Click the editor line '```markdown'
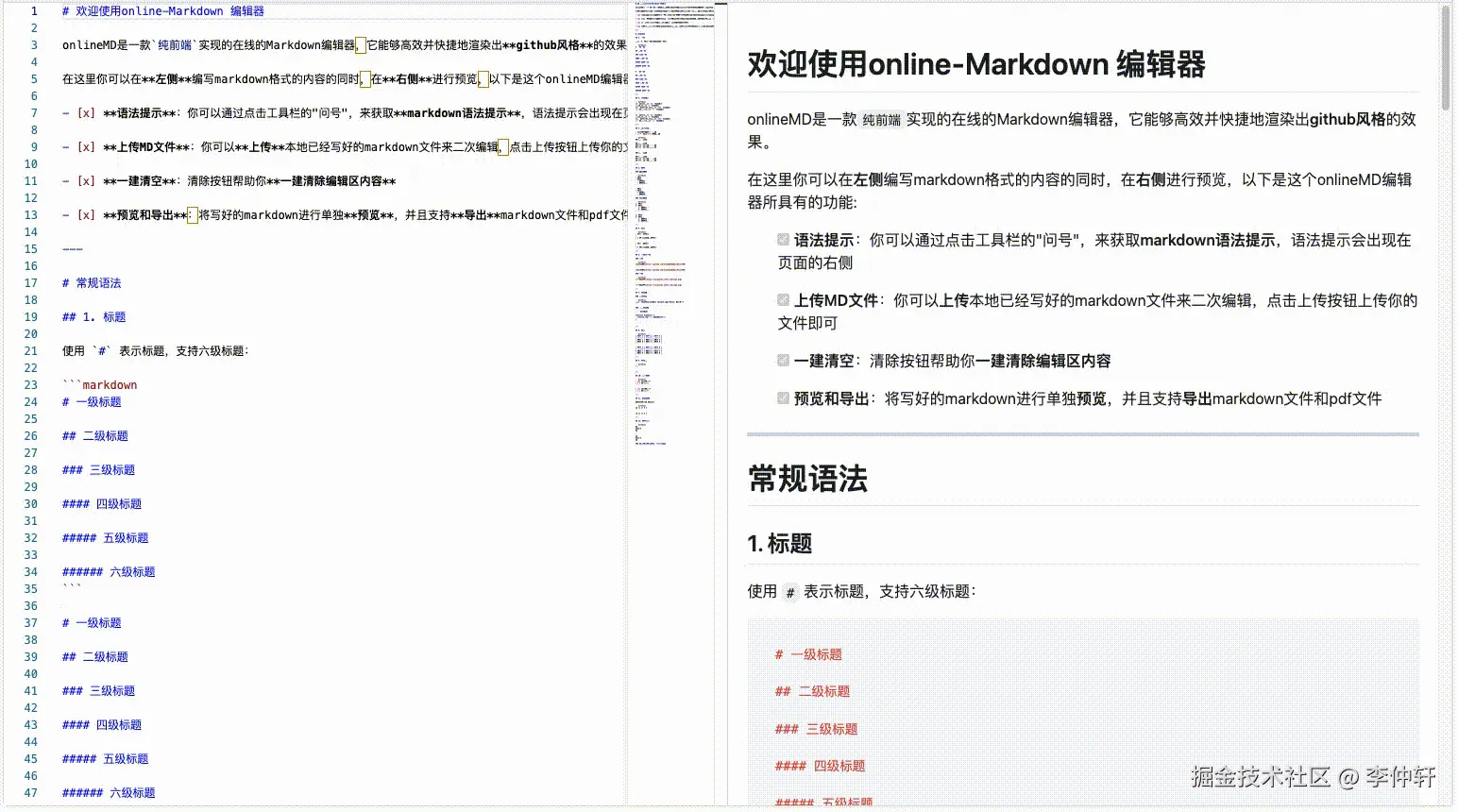The width and height of the screenshot is (1458, 812). (100, 385)
